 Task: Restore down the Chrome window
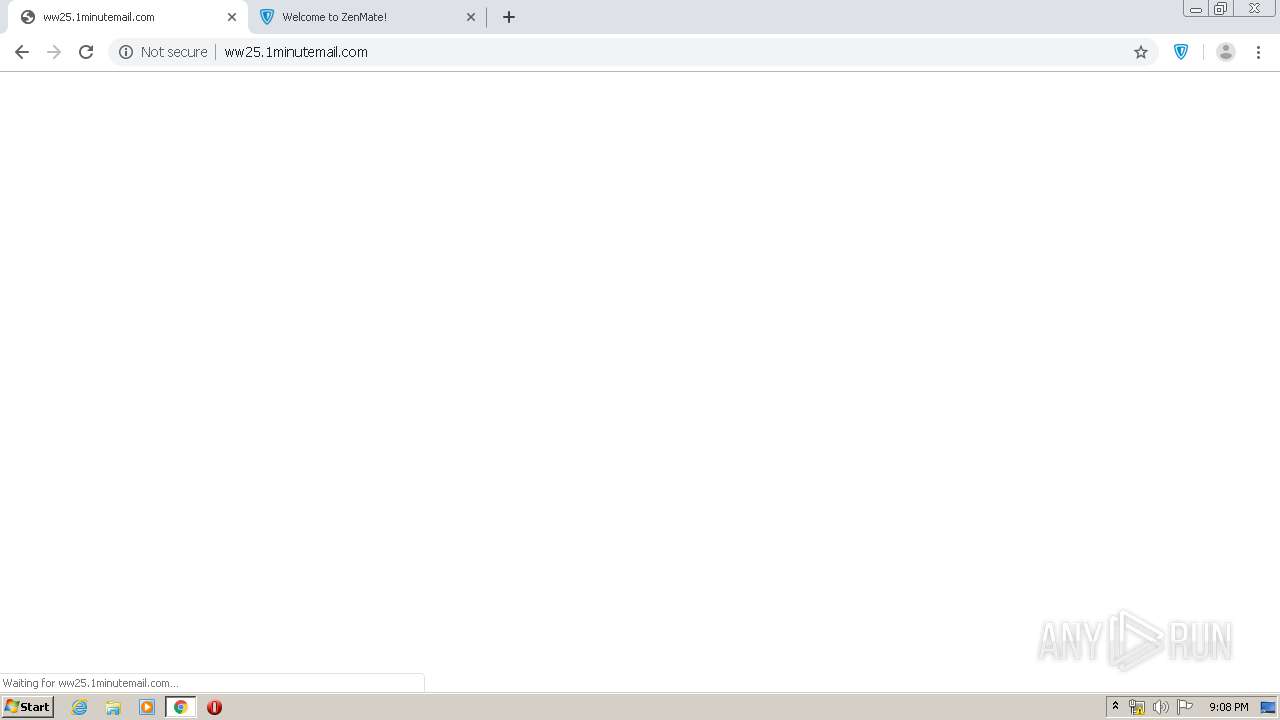(x=1221, y=9)
